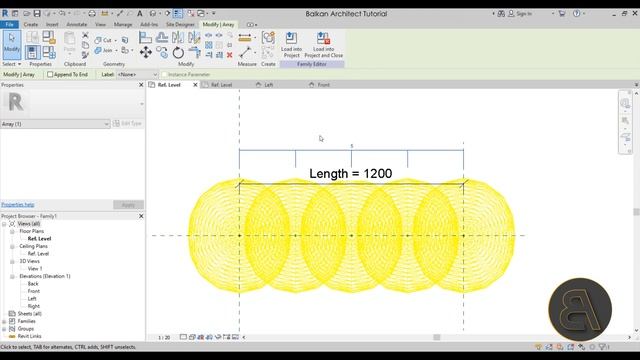Open the Label <None> dropdown
Screen dimensions: 640x360
coord(137,74)
